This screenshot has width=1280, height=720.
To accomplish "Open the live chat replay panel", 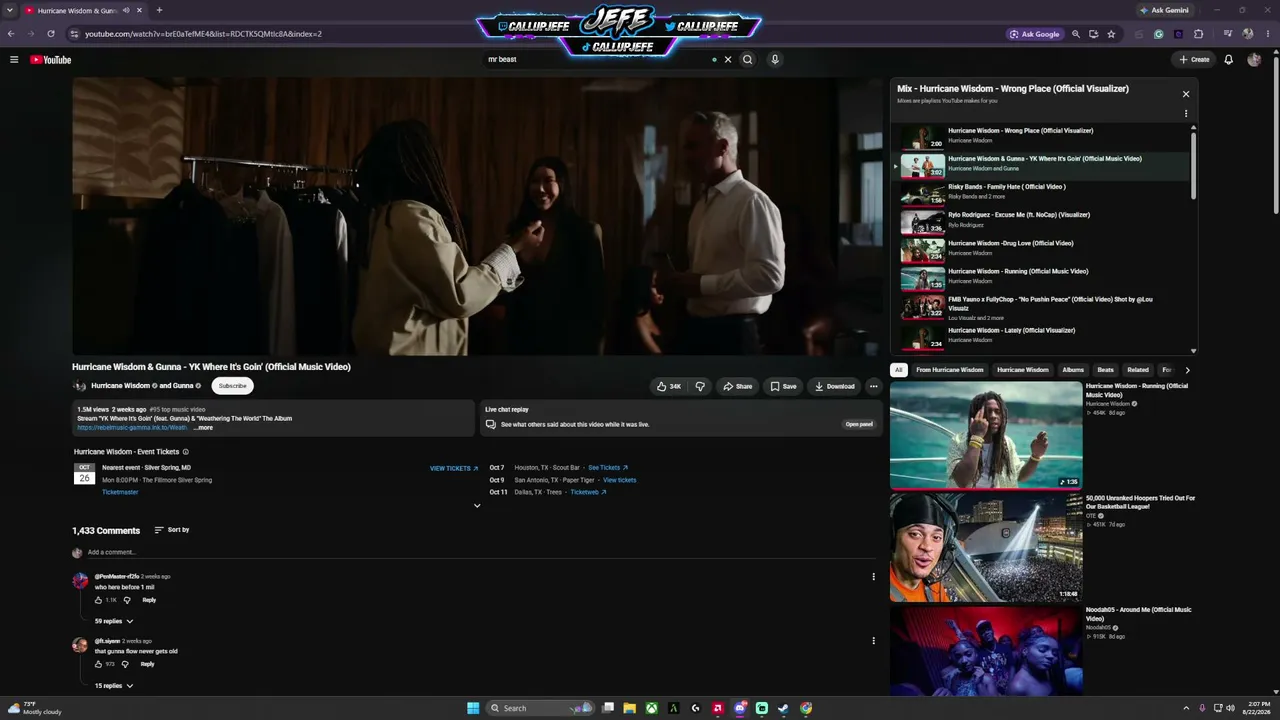I will coord(859,424).
